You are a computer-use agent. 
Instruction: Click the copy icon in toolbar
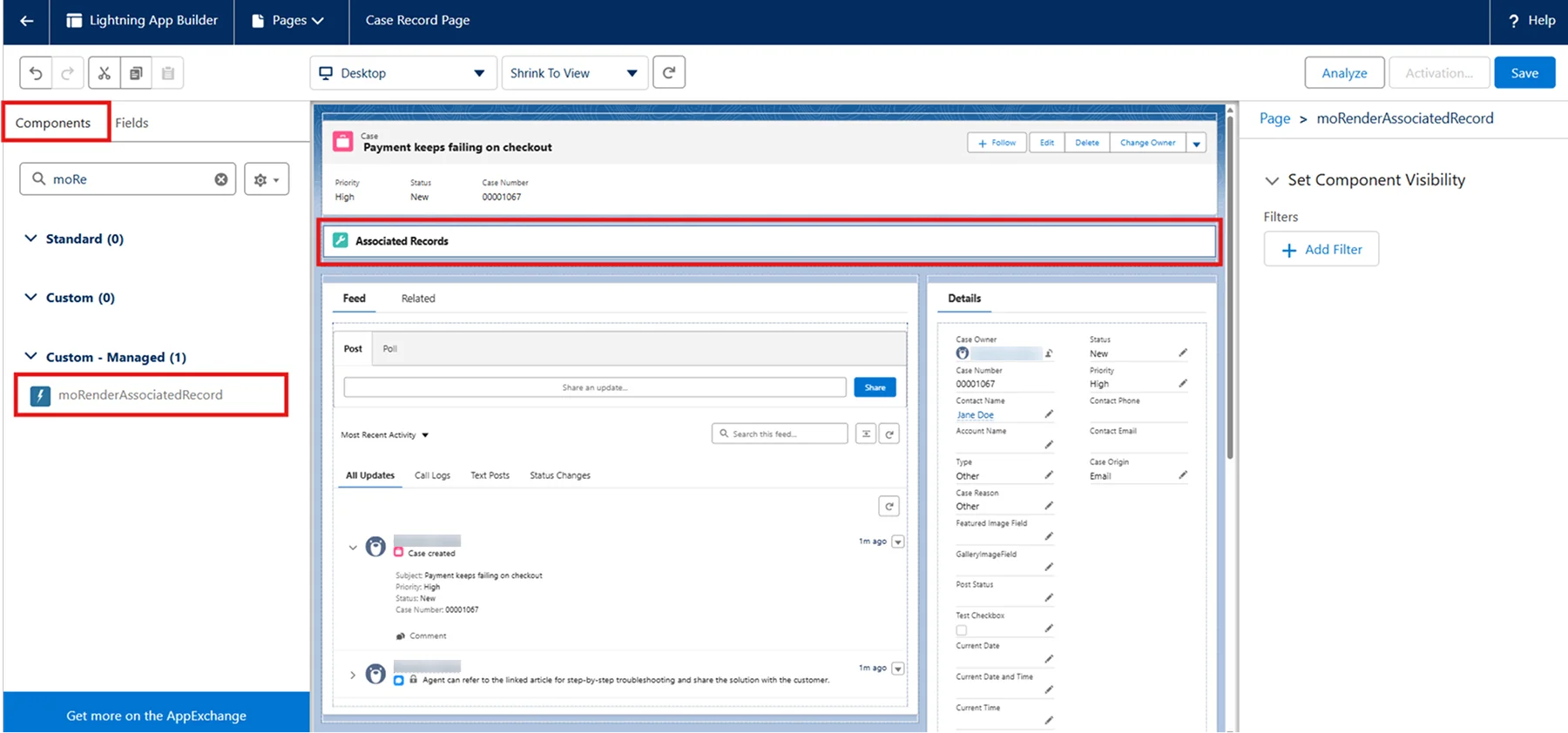(136, 73)
